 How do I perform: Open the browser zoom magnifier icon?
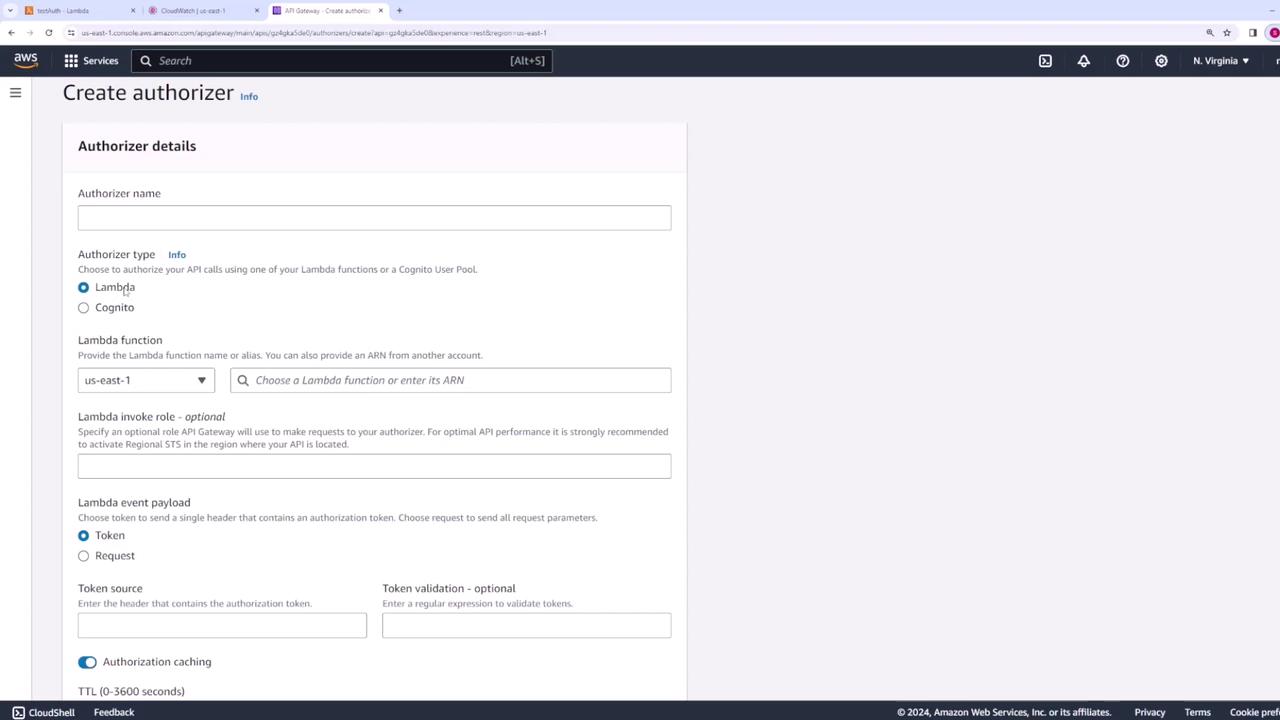click(1210, 33)
